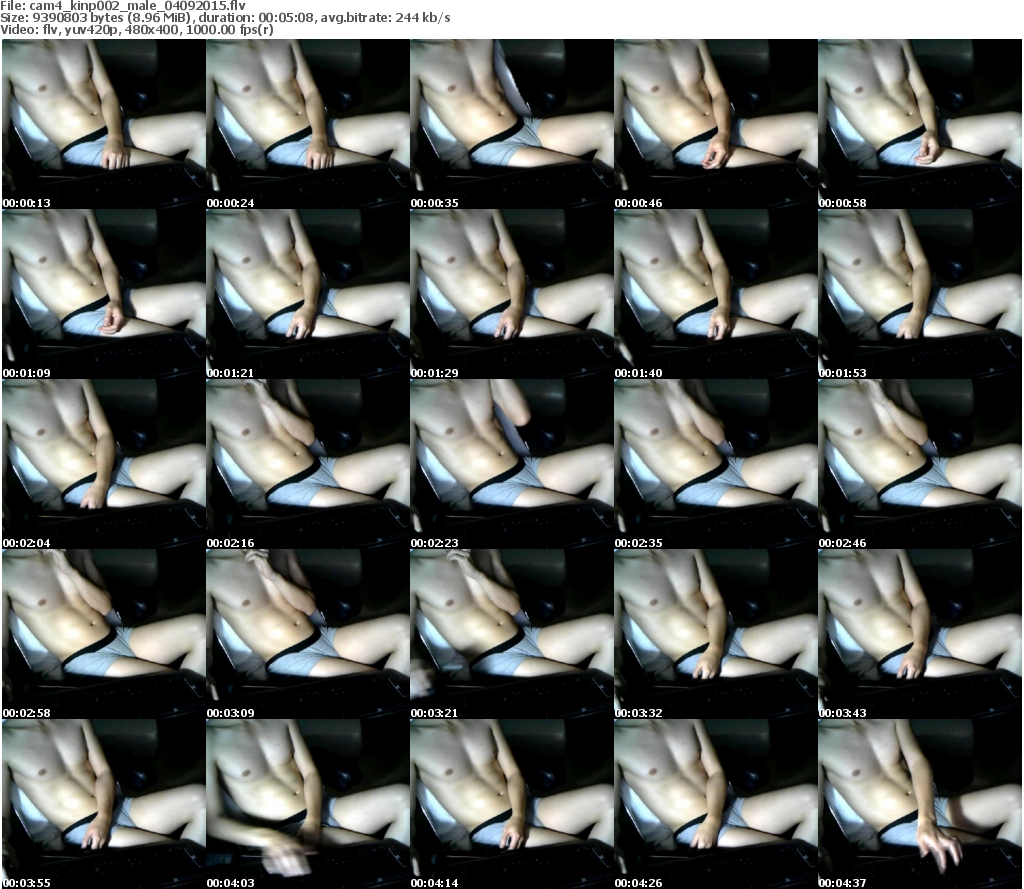Open the 00:02:46 preview frame
The width and height of the screenshot is (1024, 889).
pos(920,464)
